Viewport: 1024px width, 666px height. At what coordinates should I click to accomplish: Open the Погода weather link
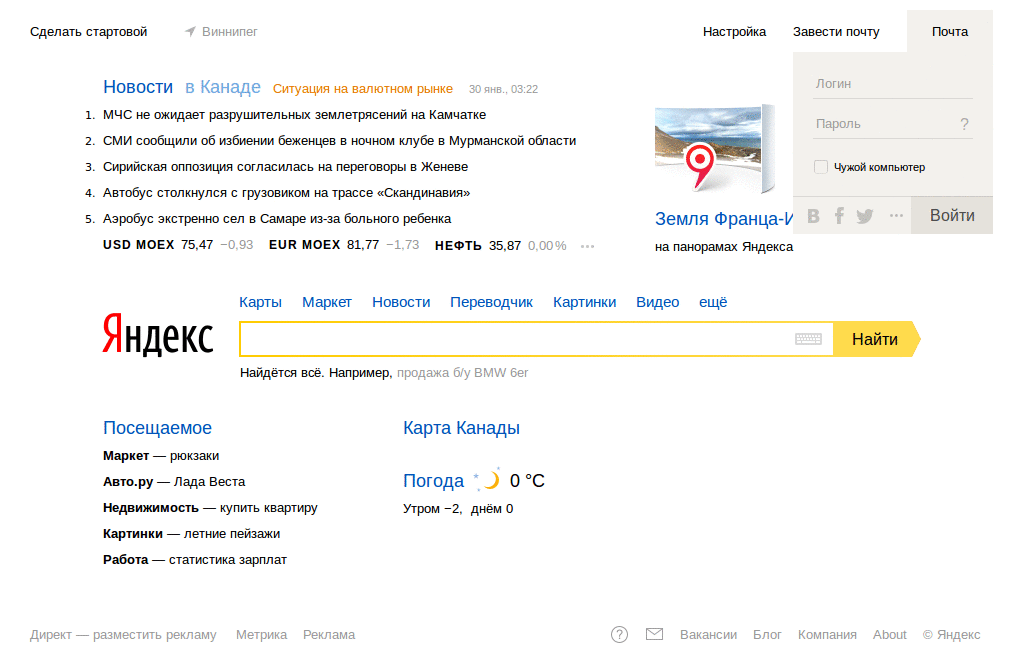(x=433, y=481)
